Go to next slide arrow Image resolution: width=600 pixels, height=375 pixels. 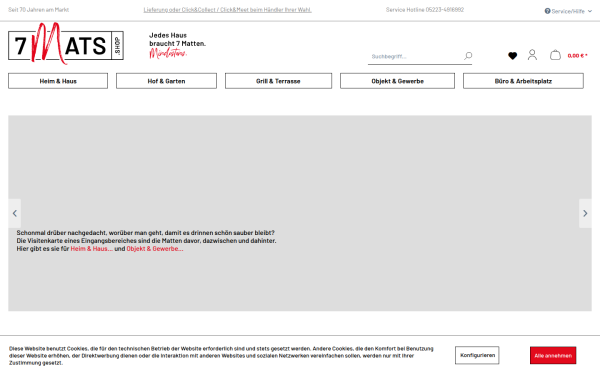tap(585, 213)
